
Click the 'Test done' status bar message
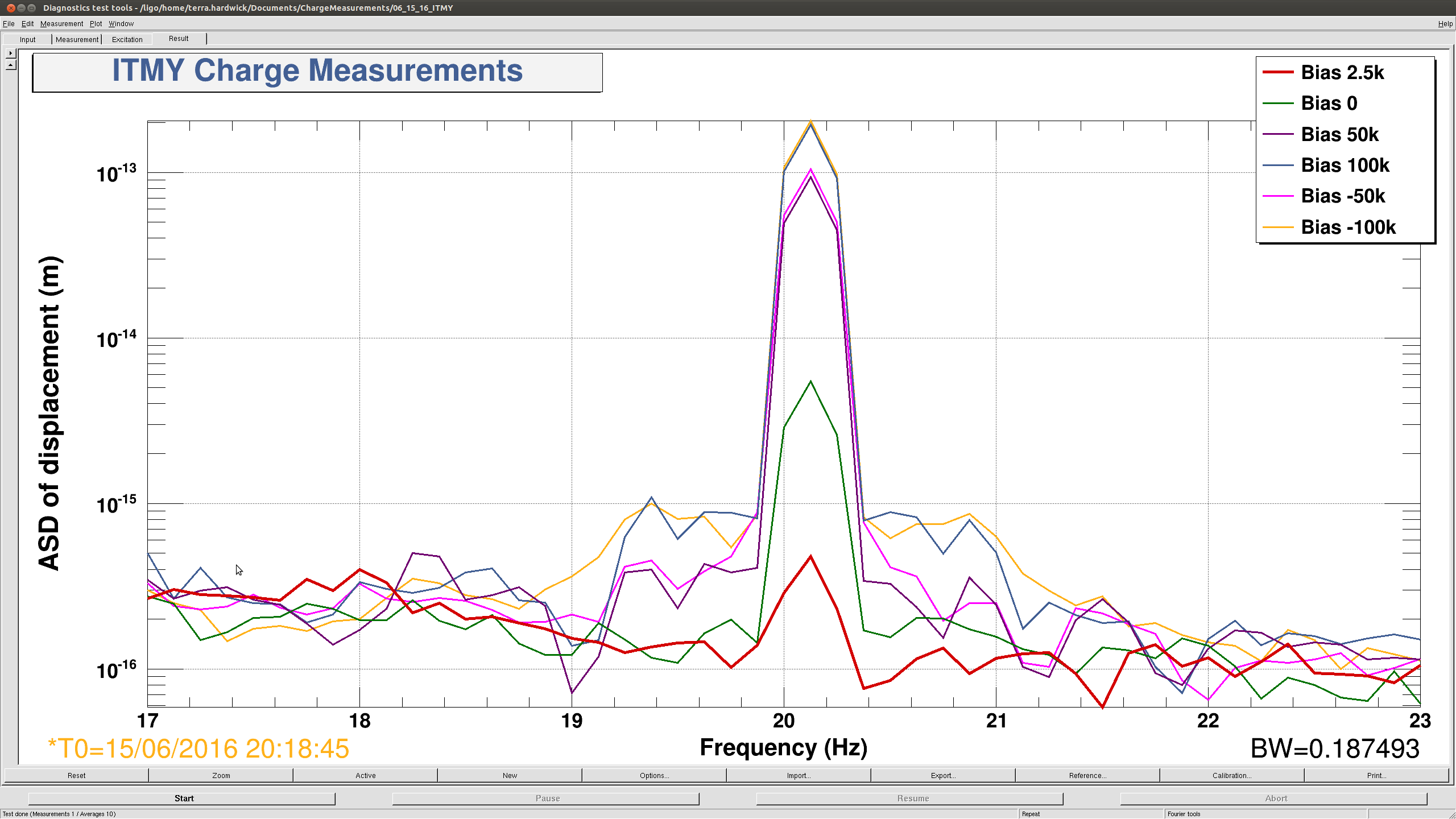(59, 814)
